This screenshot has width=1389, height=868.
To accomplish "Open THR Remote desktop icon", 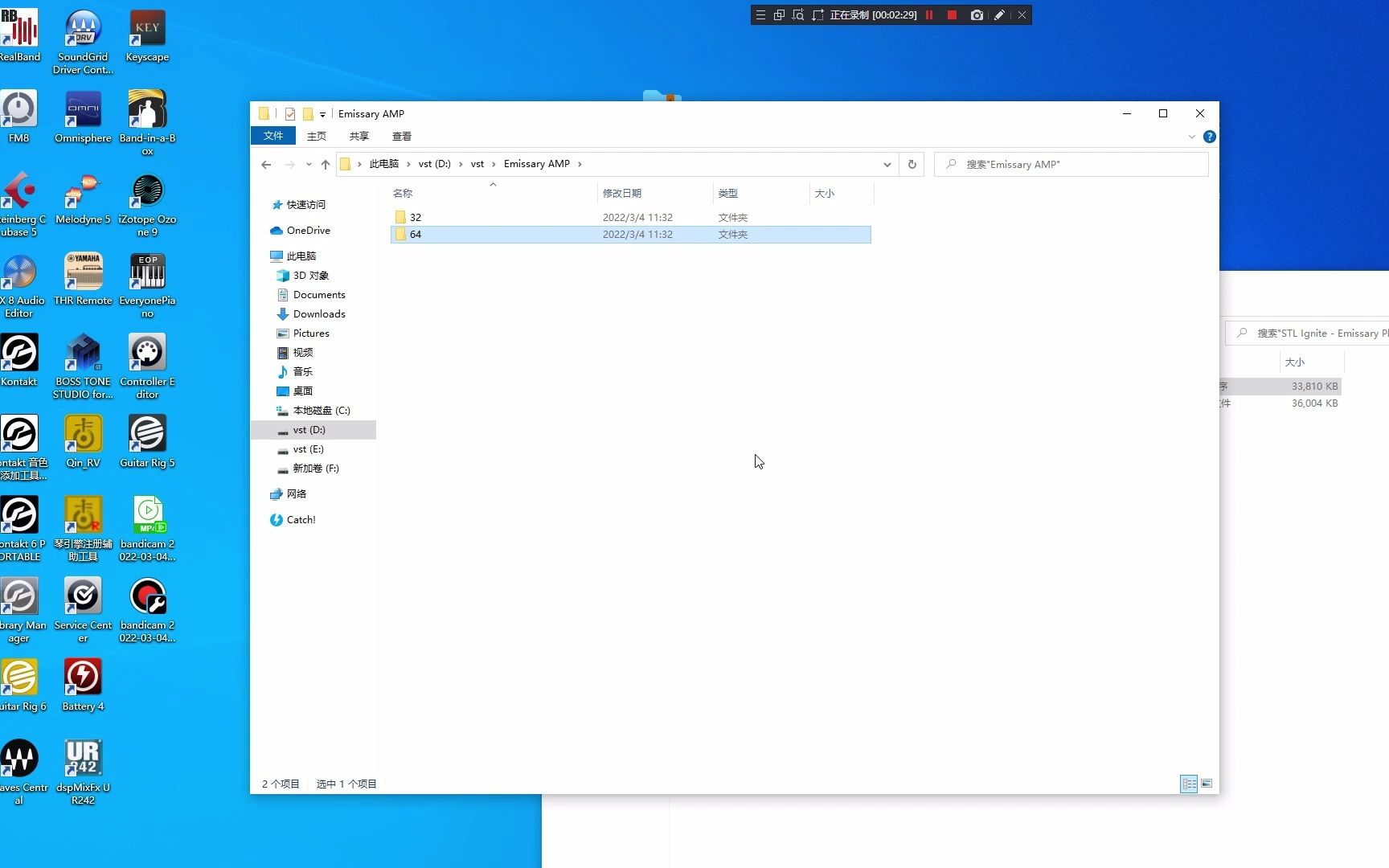I will (83, 279).
